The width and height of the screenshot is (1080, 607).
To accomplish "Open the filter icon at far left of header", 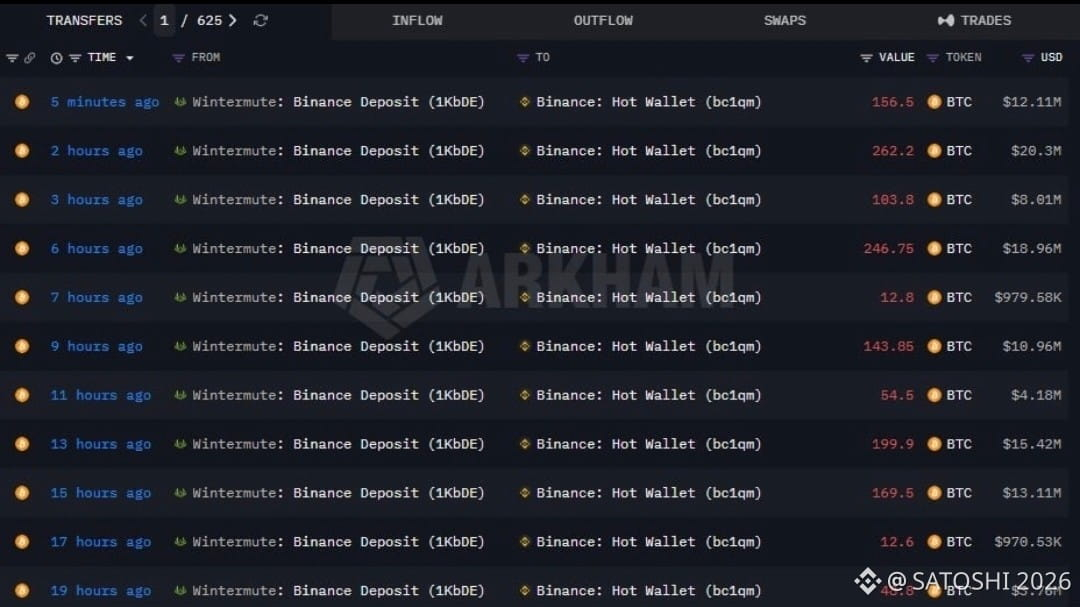I will [x=12, y=58].
